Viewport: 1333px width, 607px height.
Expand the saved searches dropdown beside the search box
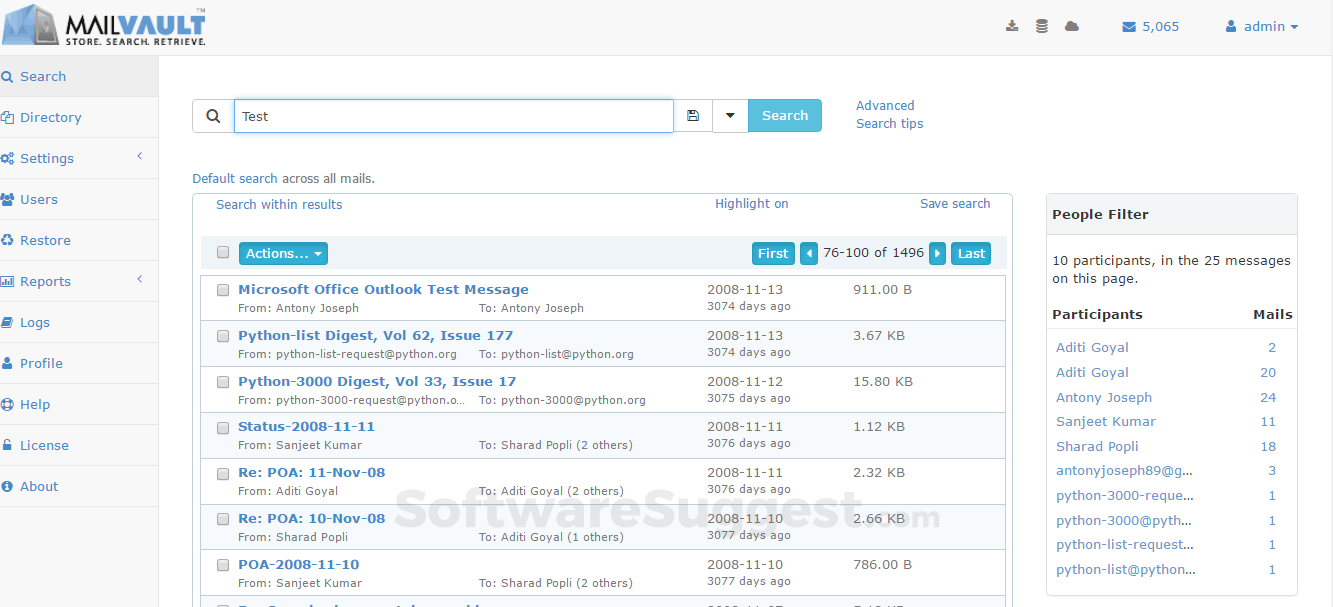[729, 115]
